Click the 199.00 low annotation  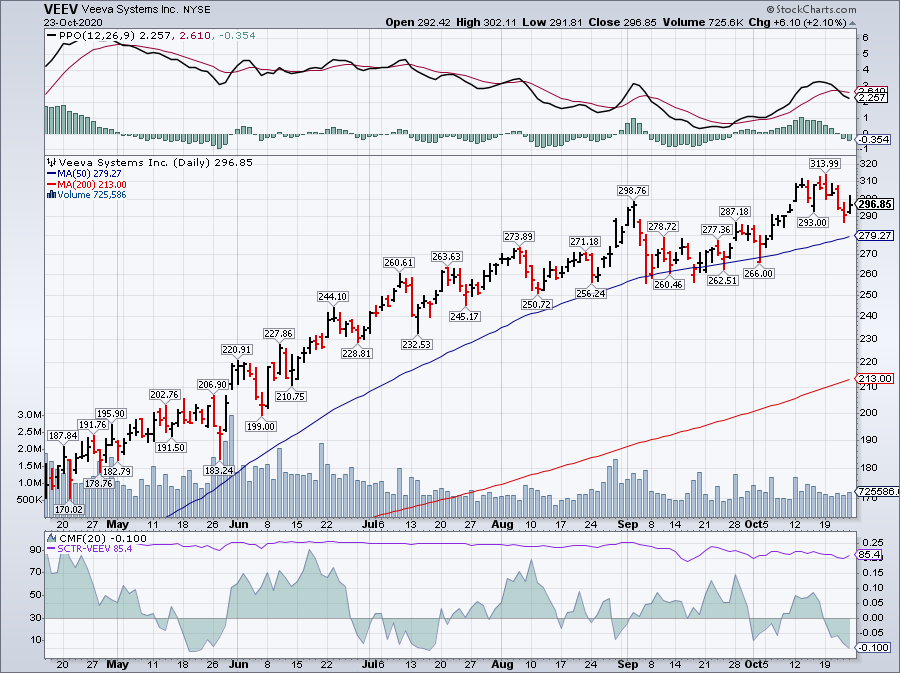pyautogui.click(x=261, y=426)
